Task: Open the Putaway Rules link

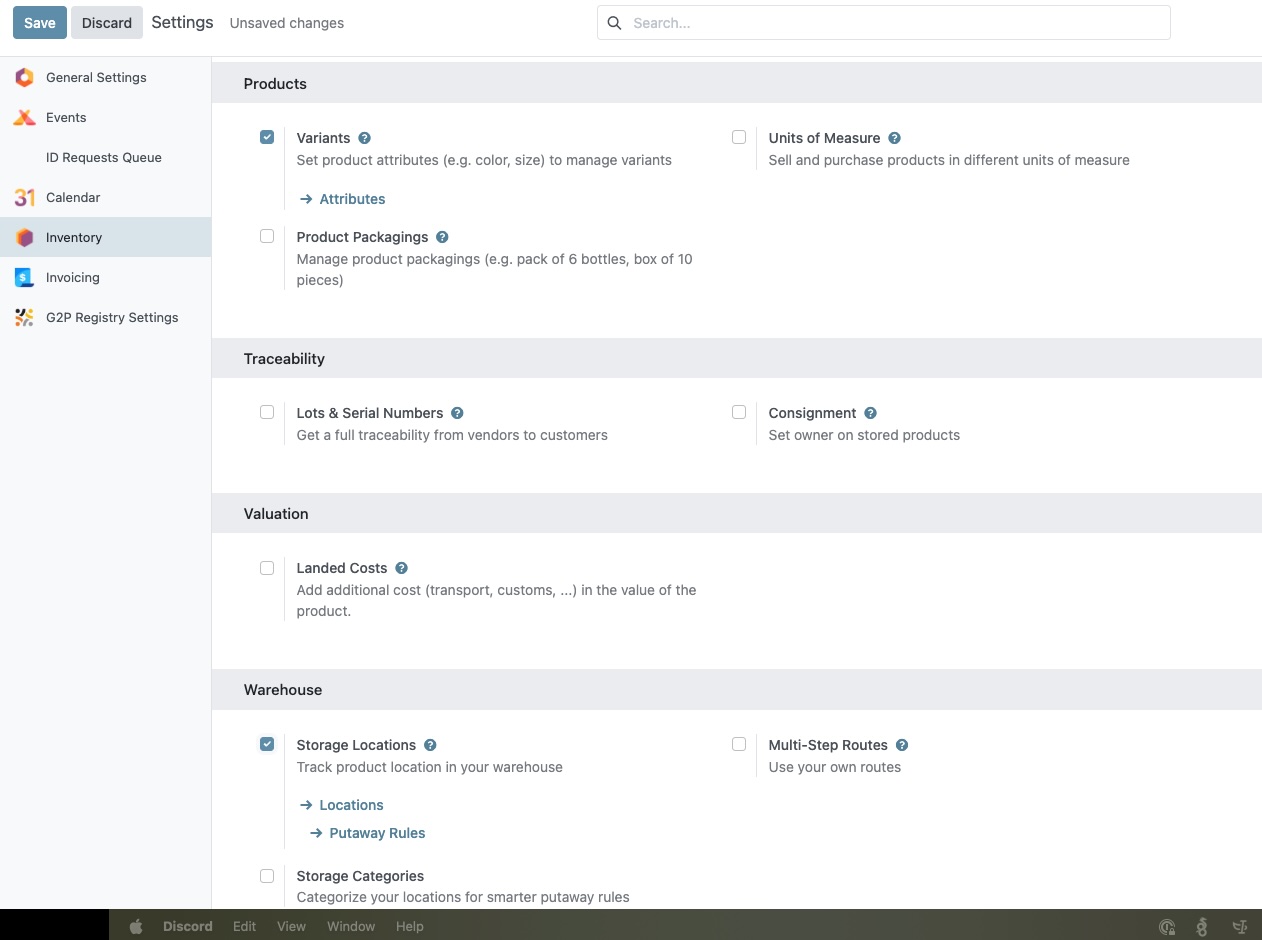Action: [x=377, y=832]
